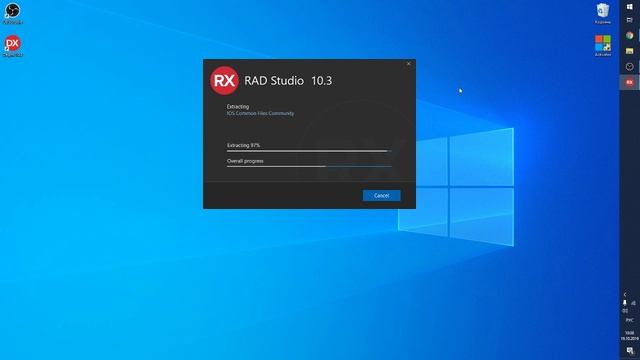Screen dimensions: 640x360
Task: Switch to RAD Studio installer taskbar item
Action: click(x=629, y=82)
